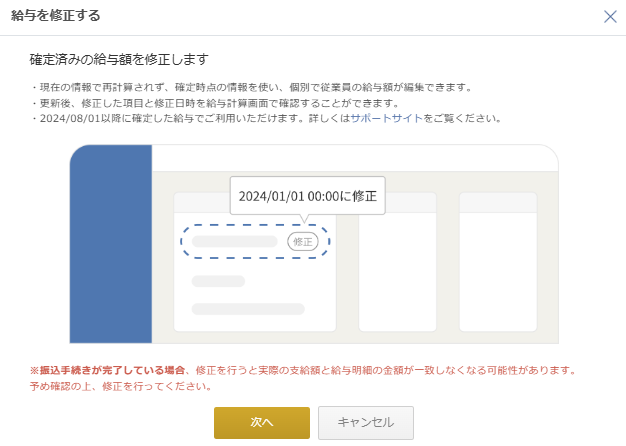The image size is (626, 446).
Task: Click the gray placeholder bar beside 修正 badge
Action: tap(234, 241)
